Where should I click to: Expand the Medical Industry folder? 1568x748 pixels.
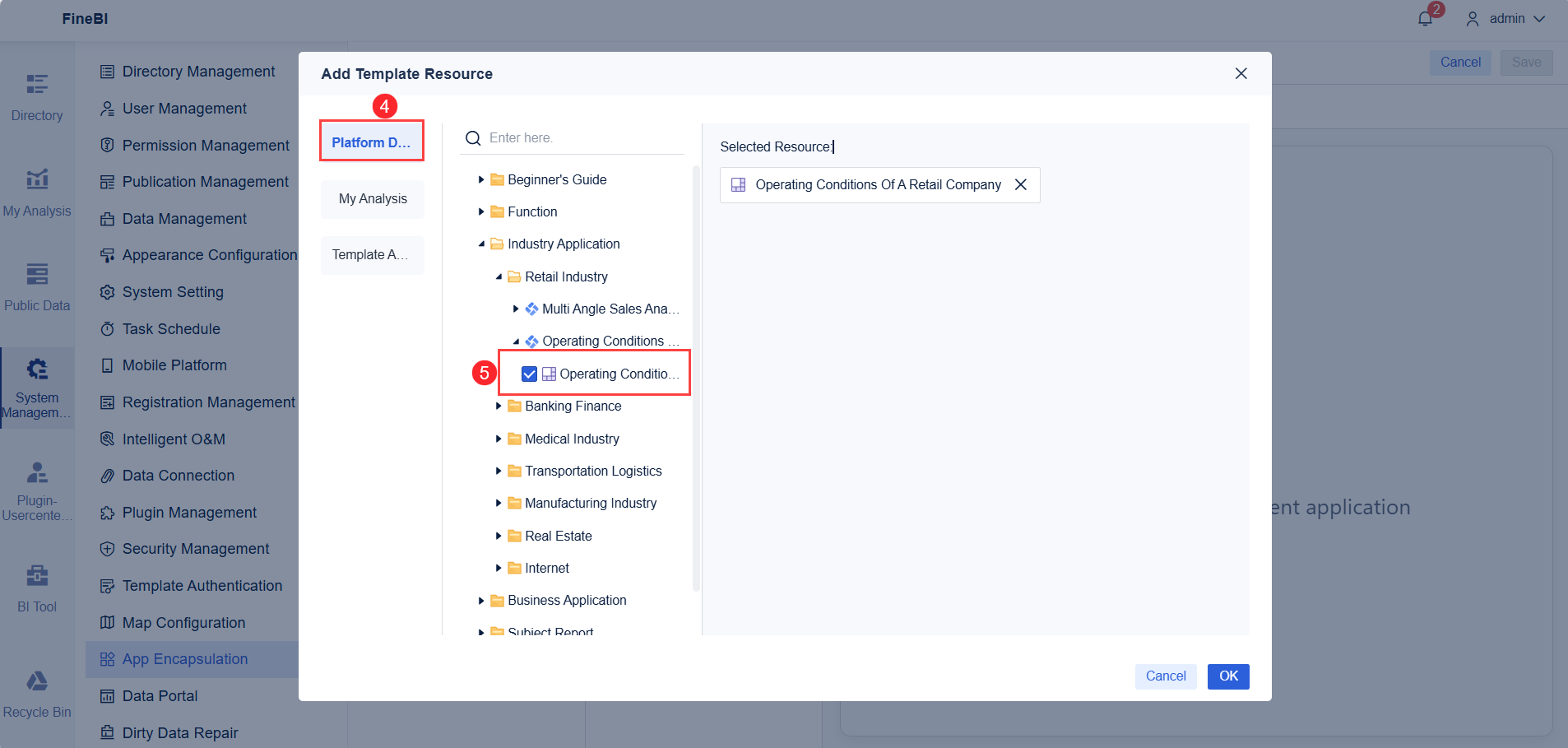point(499,439)
